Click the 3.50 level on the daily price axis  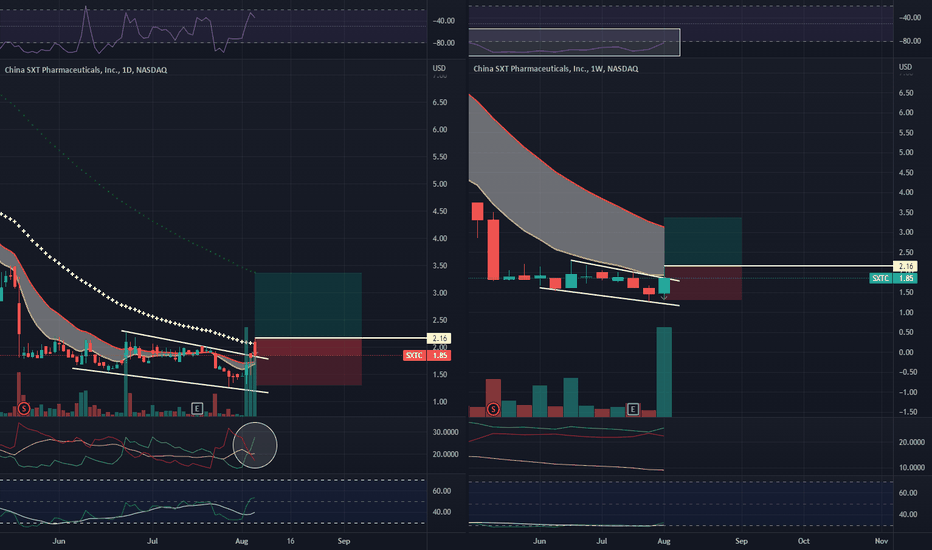tap(440, 266)
